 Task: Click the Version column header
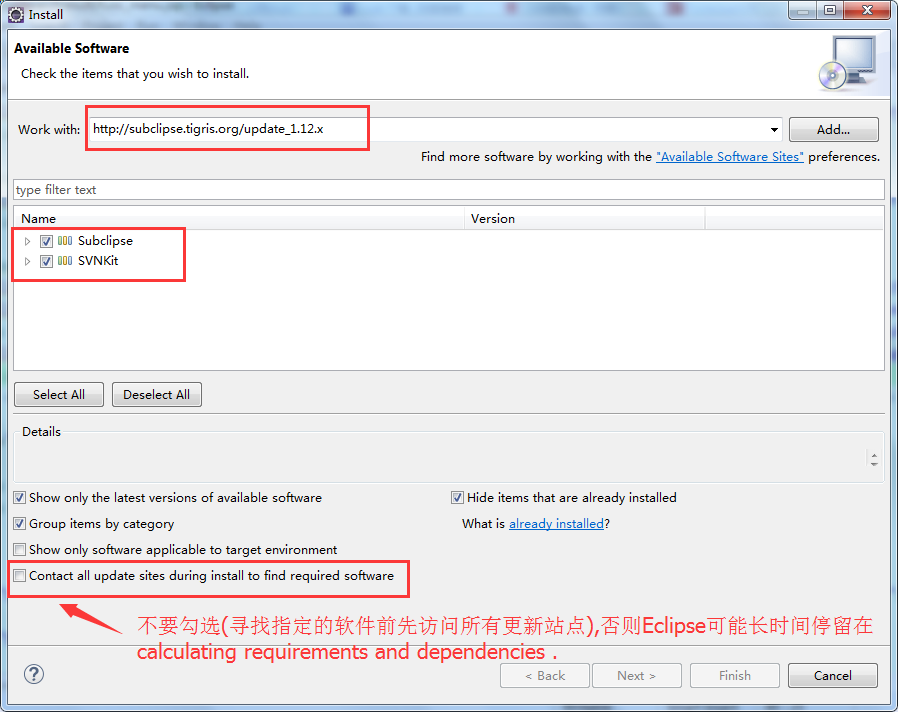click(x=585, y=219)
